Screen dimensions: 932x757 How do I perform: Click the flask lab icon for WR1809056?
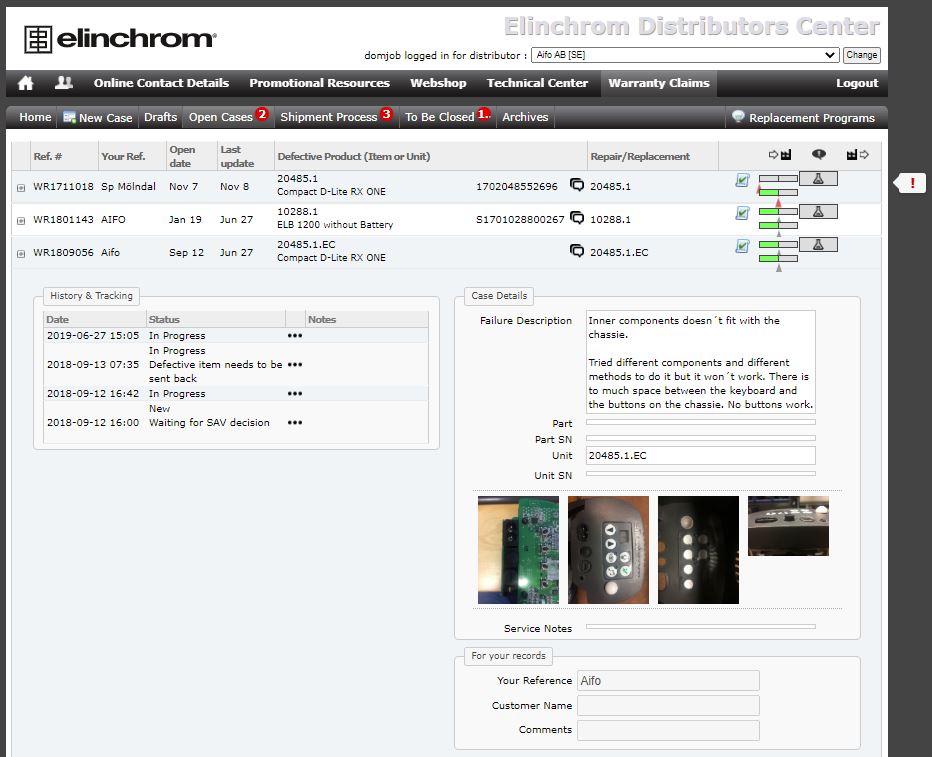(818, 244)
